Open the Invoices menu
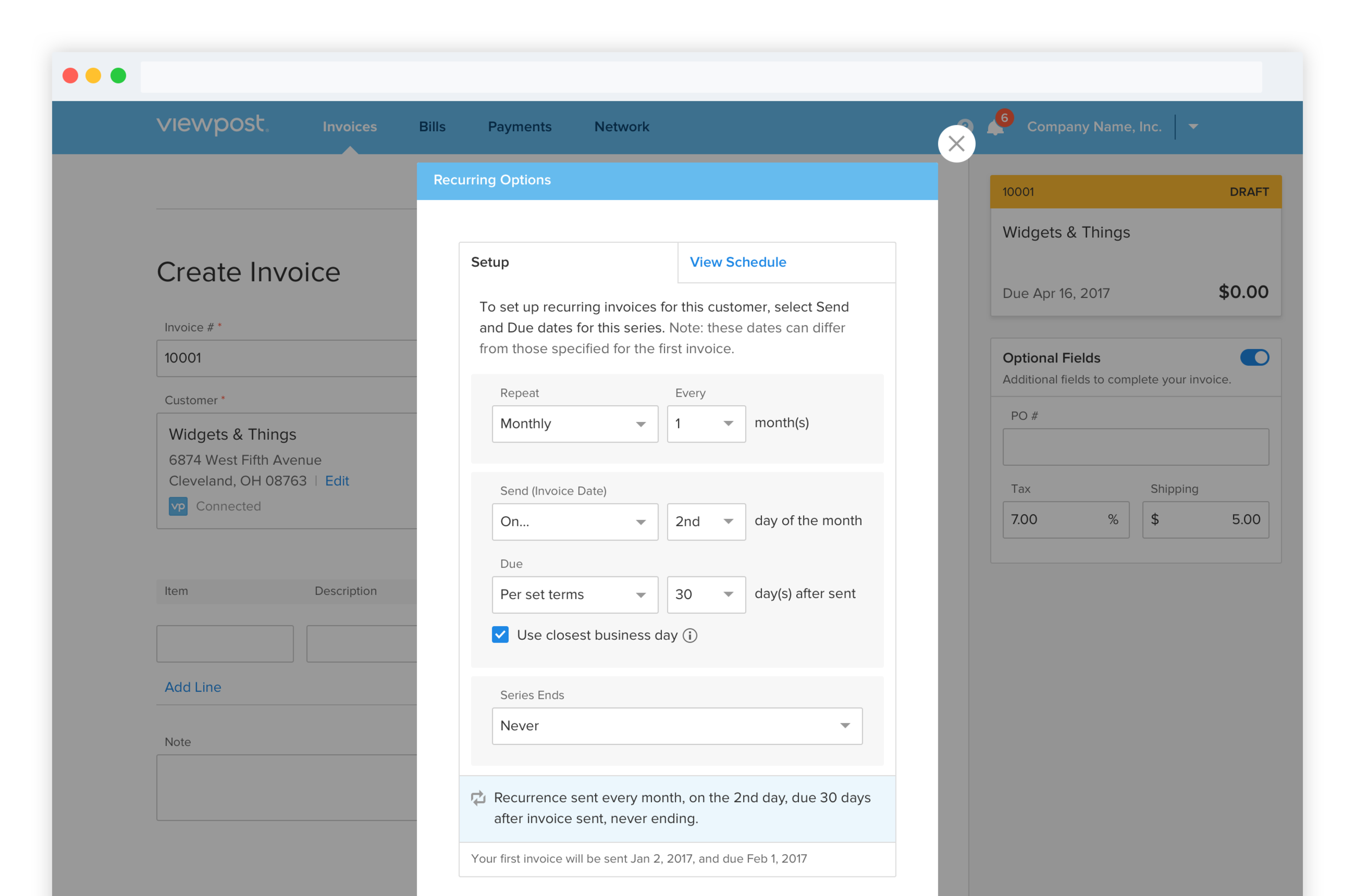1355x896 pixels. tap(350, 127)
